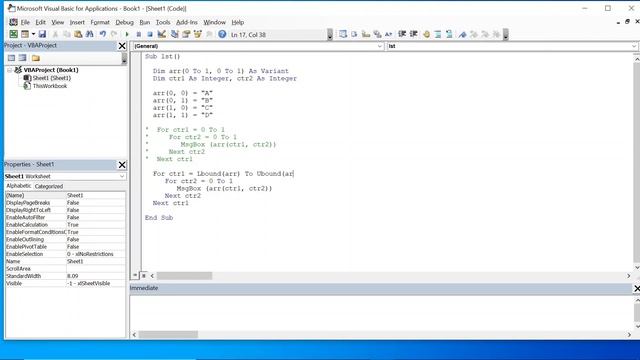Click the Comment Block icon
Viewport: 640px width, 360px height.
pos(438,34)
